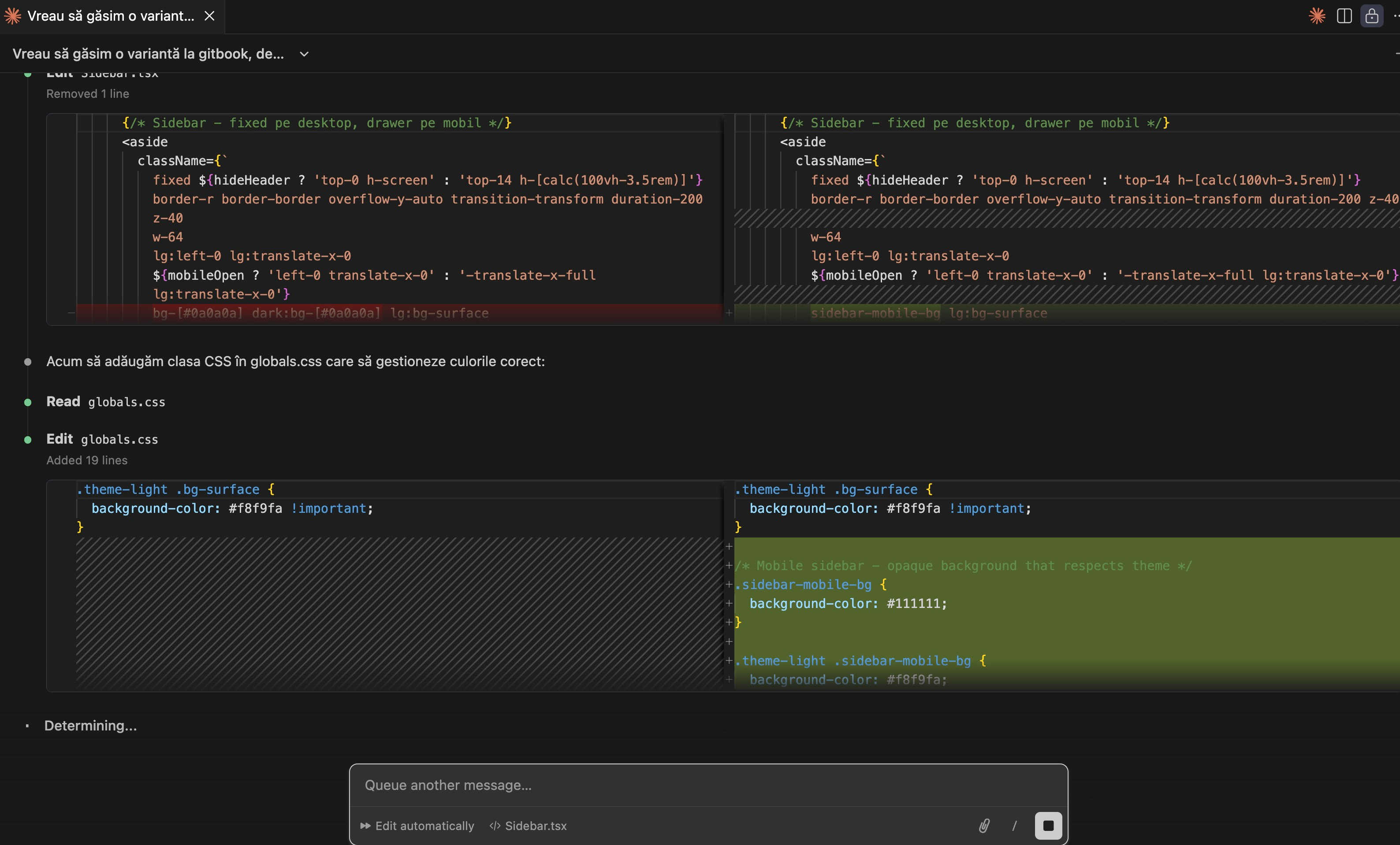Viewport: 1400px width, 845px height.
Task: Toggle the split editor layout icon
Action: pos(1344,16)
